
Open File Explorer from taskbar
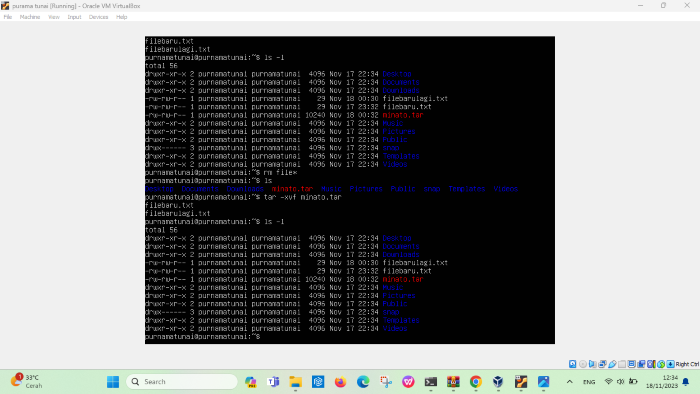296,382
